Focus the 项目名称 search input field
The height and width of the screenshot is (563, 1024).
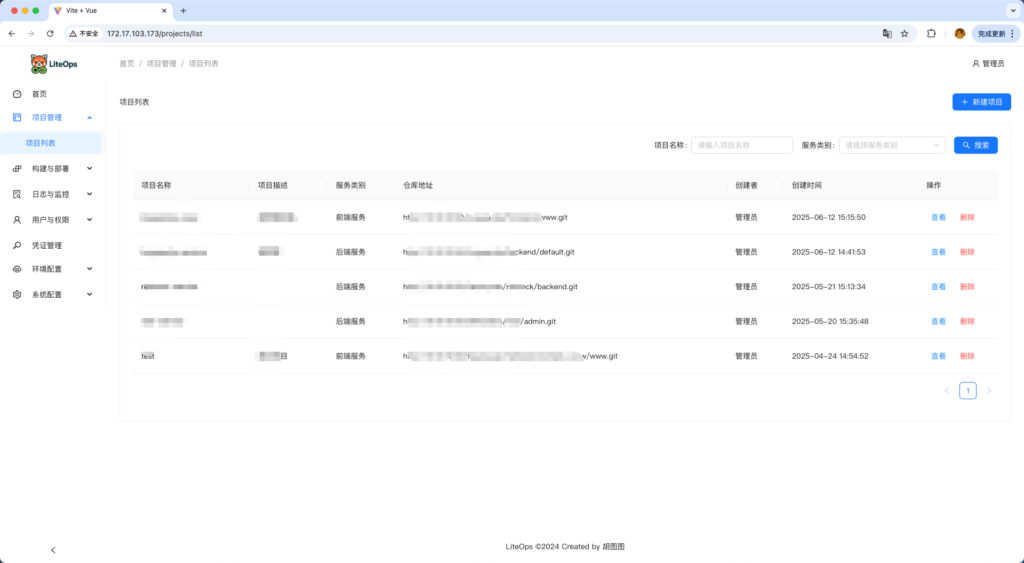point(741,145)
